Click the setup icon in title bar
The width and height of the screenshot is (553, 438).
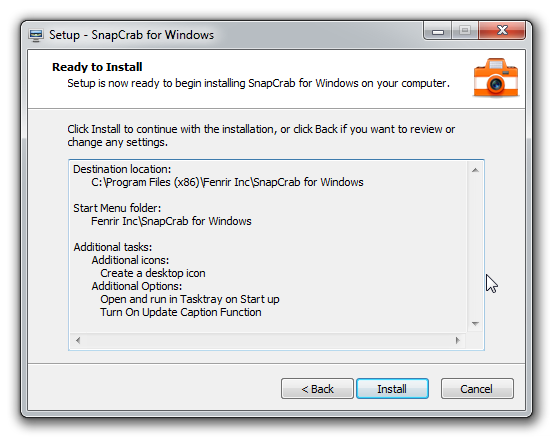pyautogui.click(x=36, y=35)
